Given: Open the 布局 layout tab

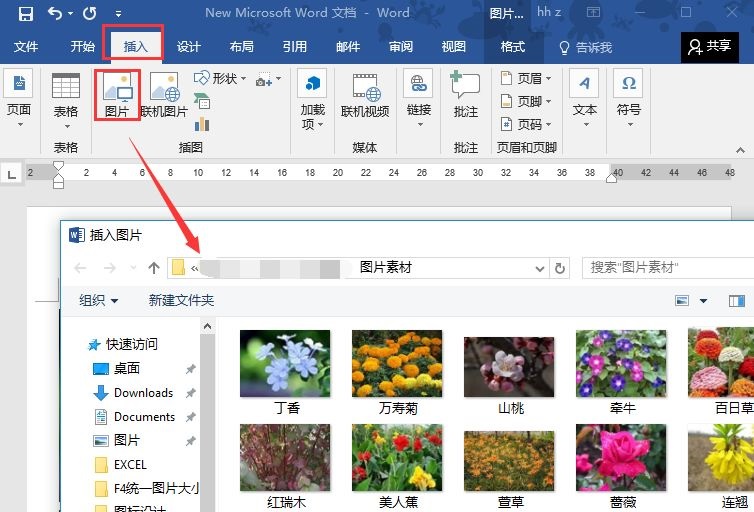Looking at the screenshot, I should tap(241, 47).
